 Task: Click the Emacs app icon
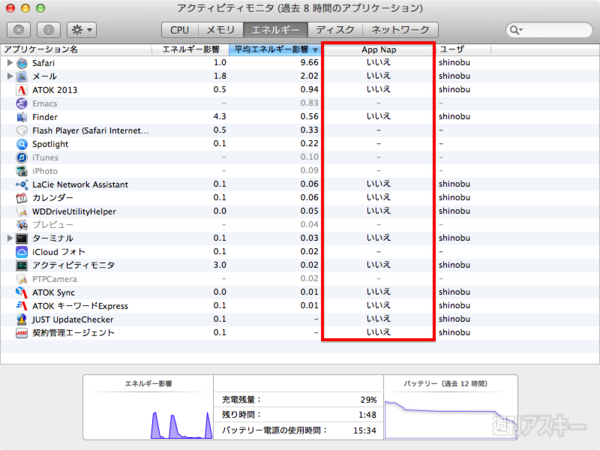coord(22,103)
